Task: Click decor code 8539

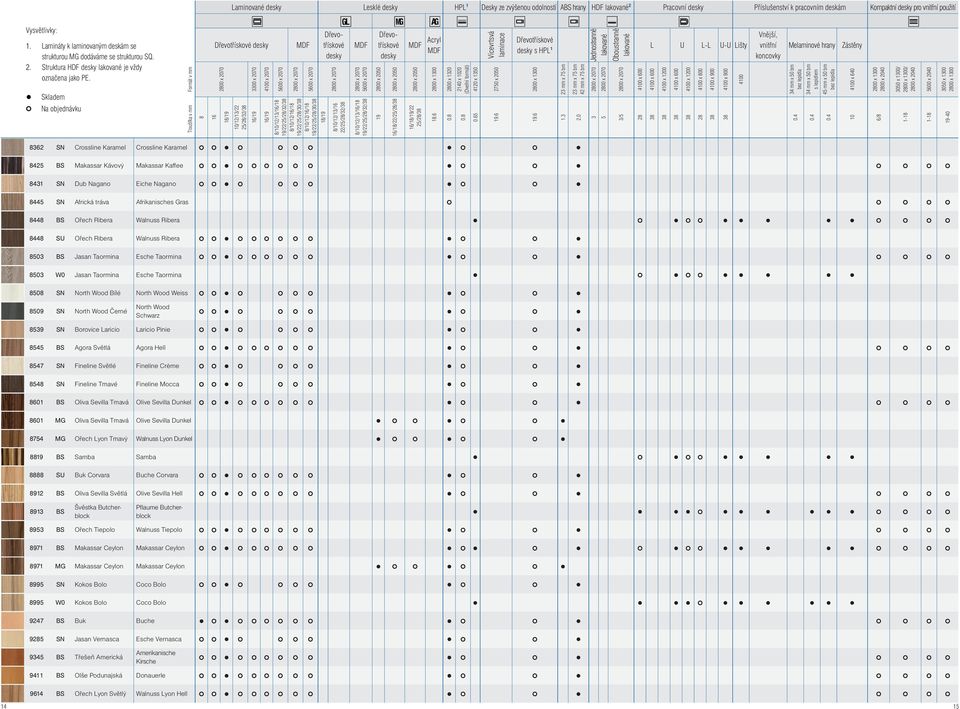Action: (36, 329)
